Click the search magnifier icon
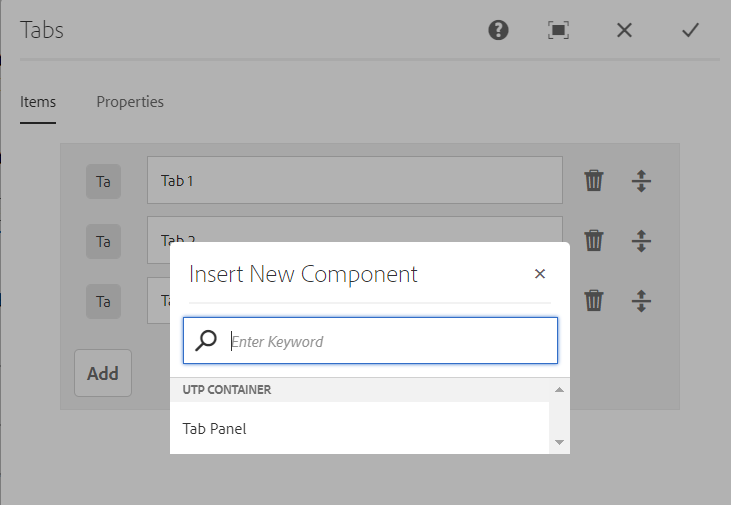Image resolution: width=731 pixels, height=505 pixels. 206,341
